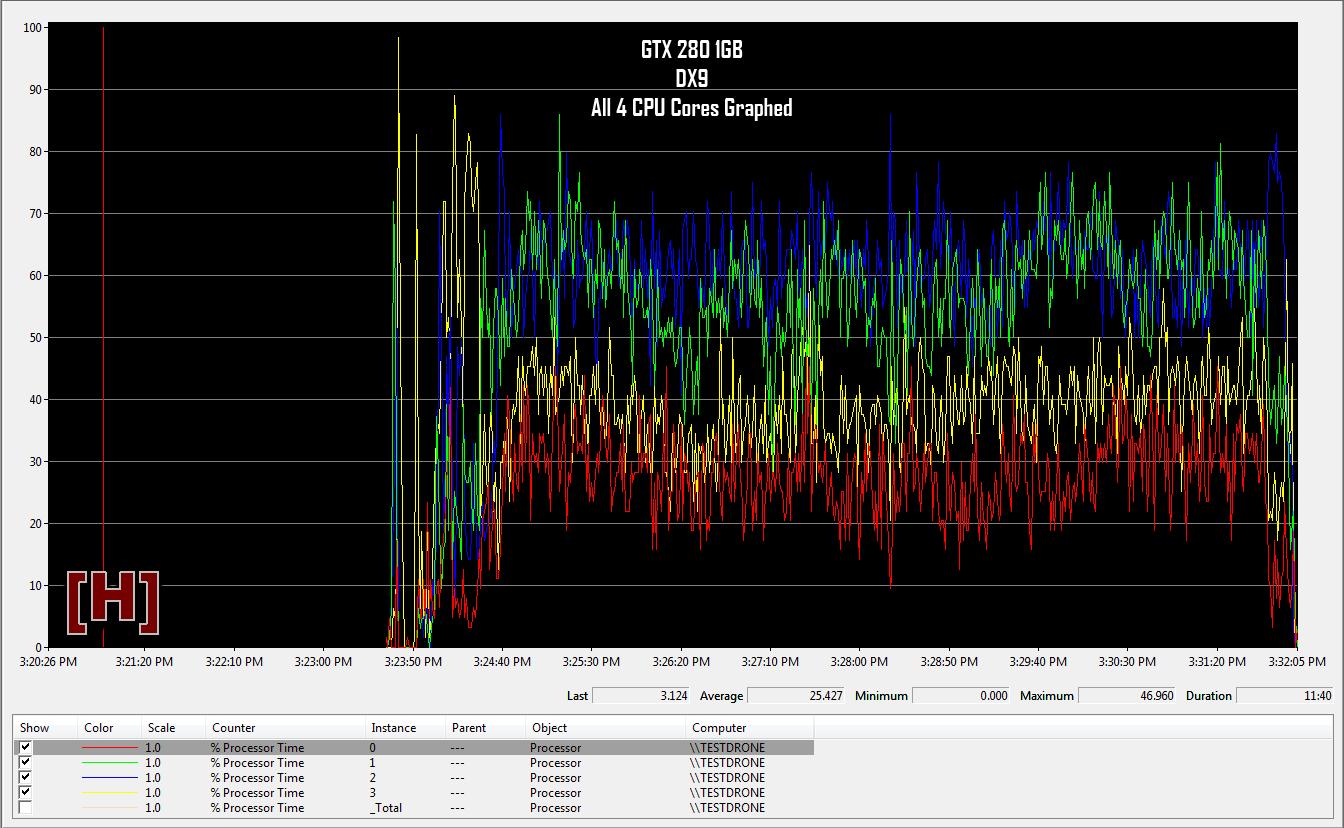The width and height of the screenshot is (1344, 828).
Task: Click \\TESTDRONE in the instance 0 row
Action: (728, 747)
